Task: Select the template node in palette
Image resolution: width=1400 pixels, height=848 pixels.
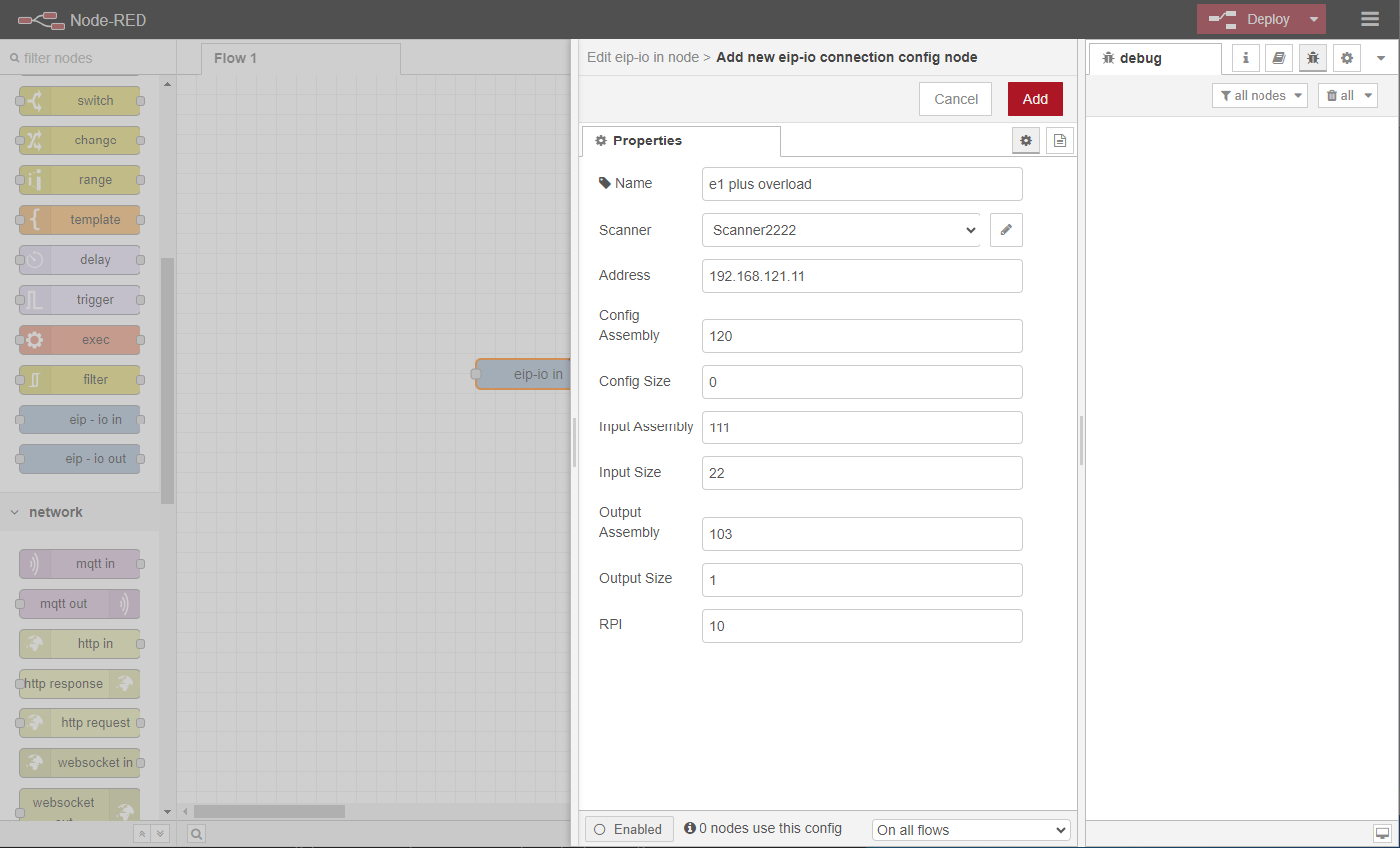Action: [80, 220]
